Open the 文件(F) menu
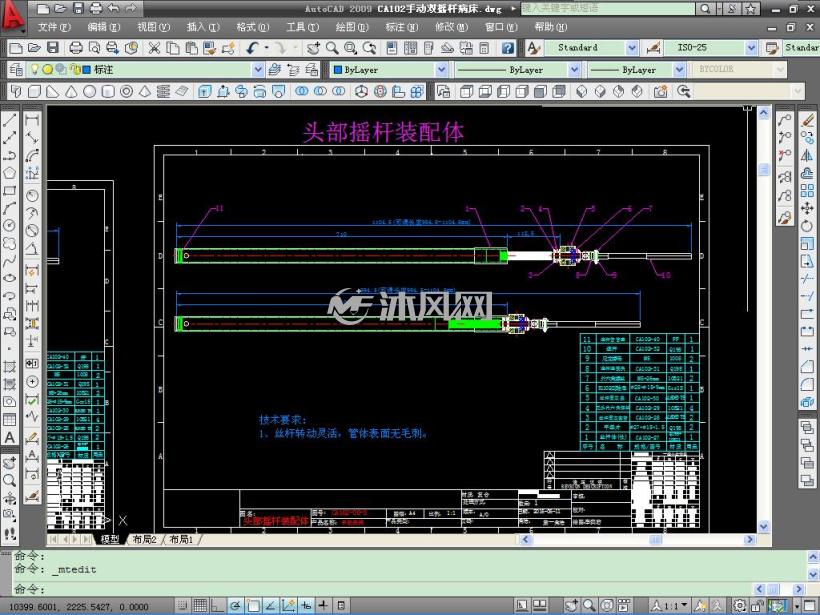 point(54,27)
